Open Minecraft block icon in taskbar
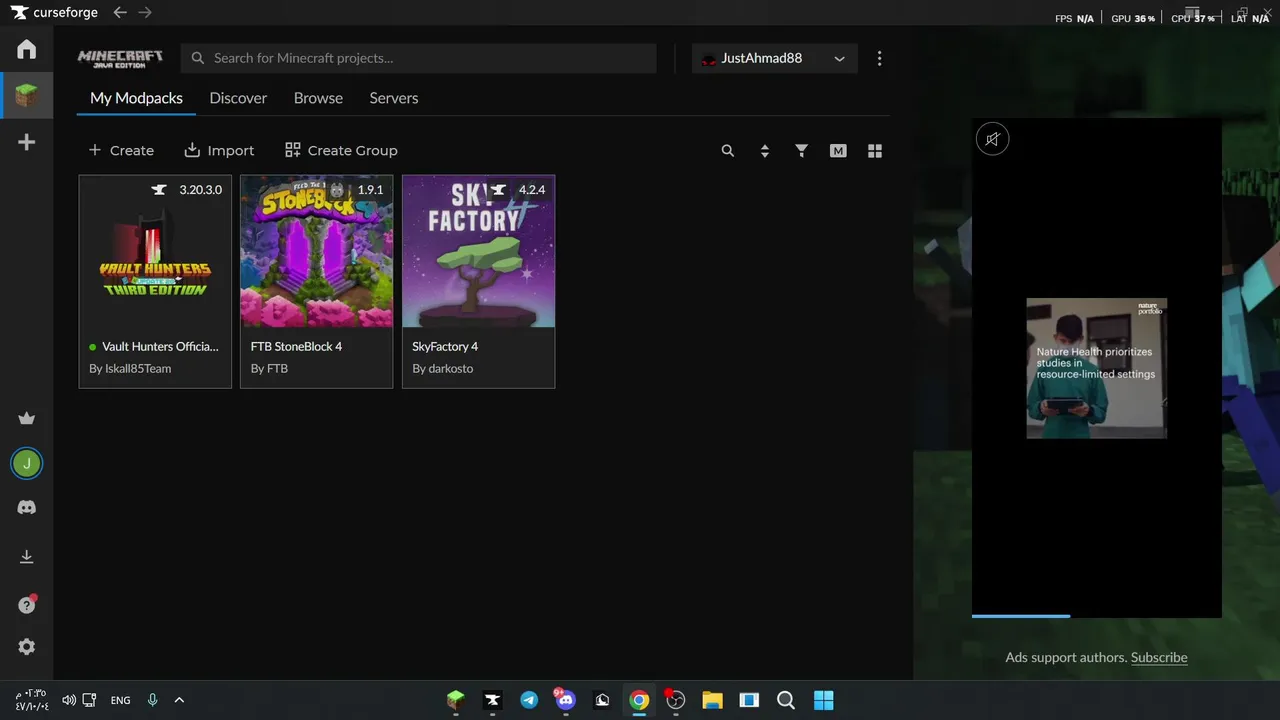Viewport: 1280px width, 720px height. [455, 700]
